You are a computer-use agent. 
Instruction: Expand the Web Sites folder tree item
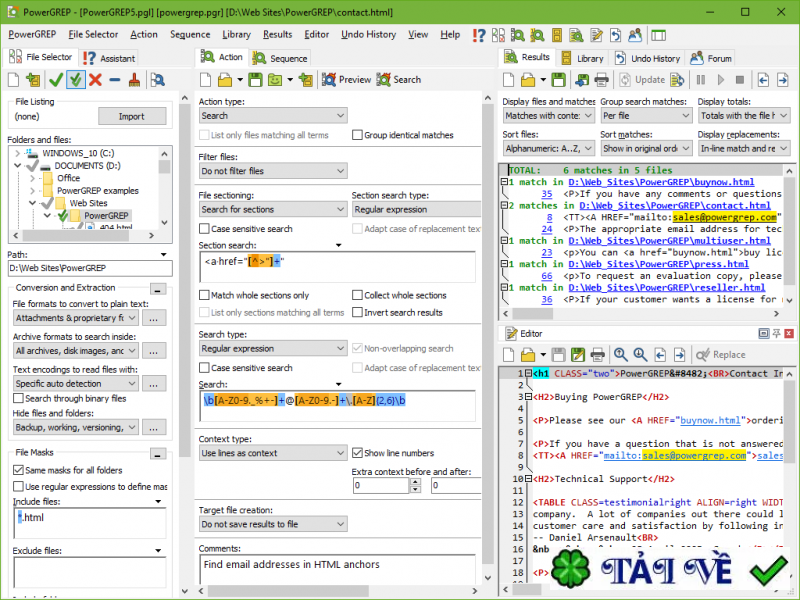pyautogui.click(x=34, y=203)
